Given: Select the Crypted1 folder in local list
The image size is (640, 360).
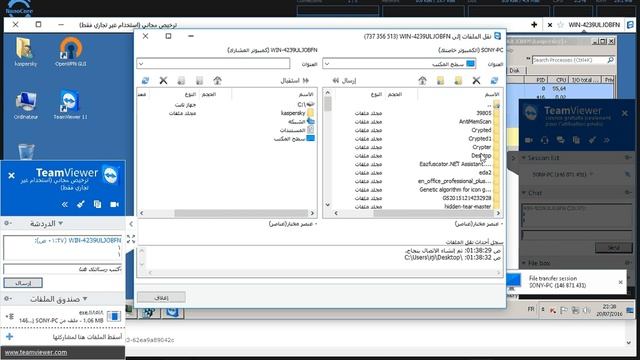Looking at the screenshot, I should [480, 139].
